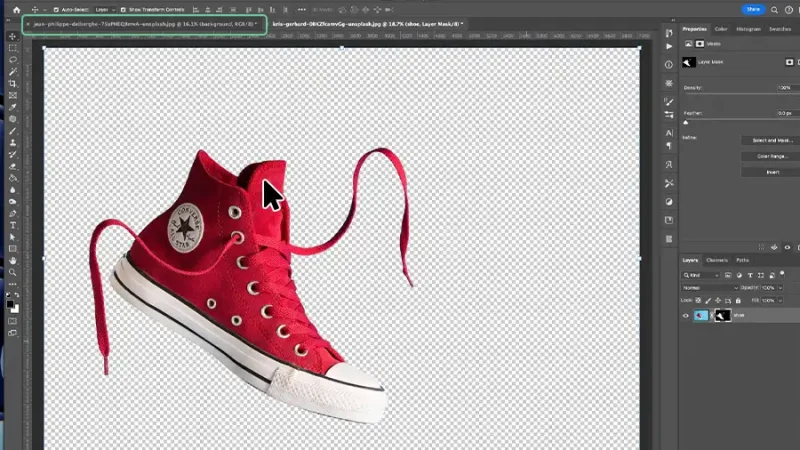Click the Select and Mask button
This screenshot has width=800, height=450.
772,140
